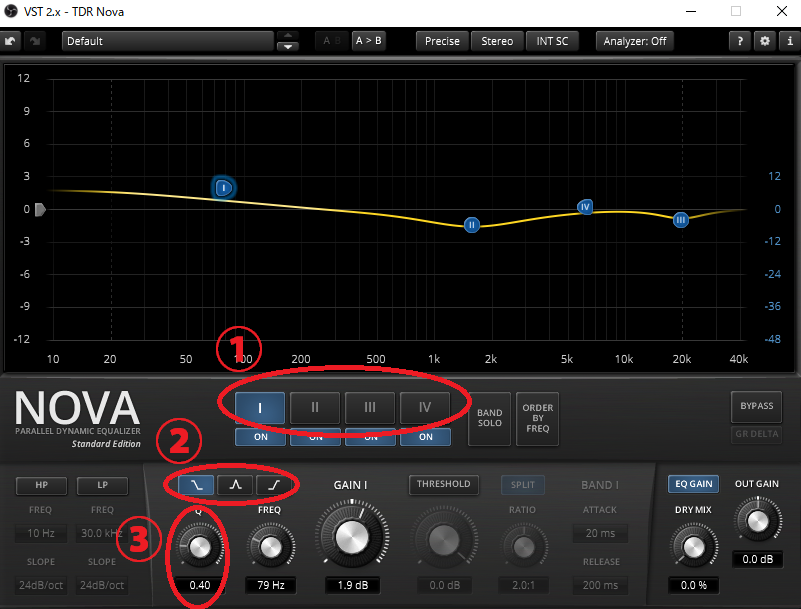Open the settings gear icon

pyautogui.click(x=764, y=41)
